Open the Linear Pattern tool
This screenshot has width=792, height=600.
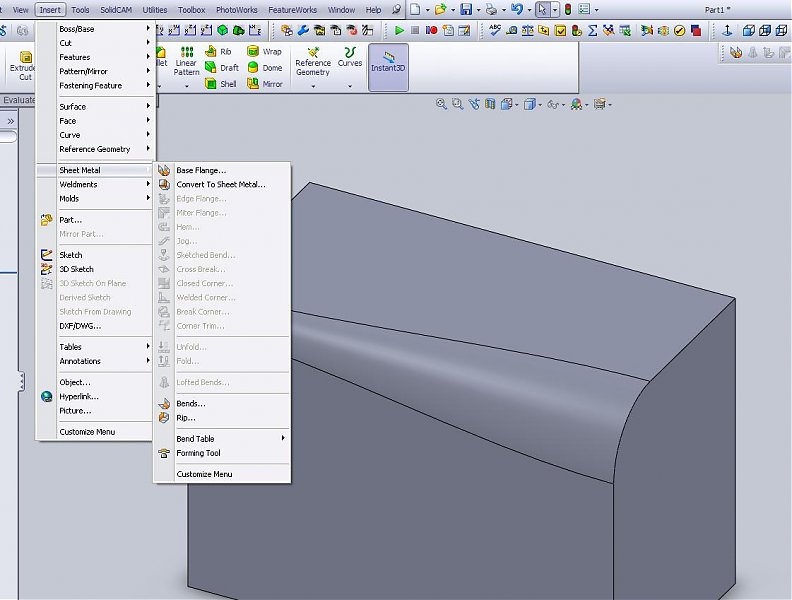[187, 61]
